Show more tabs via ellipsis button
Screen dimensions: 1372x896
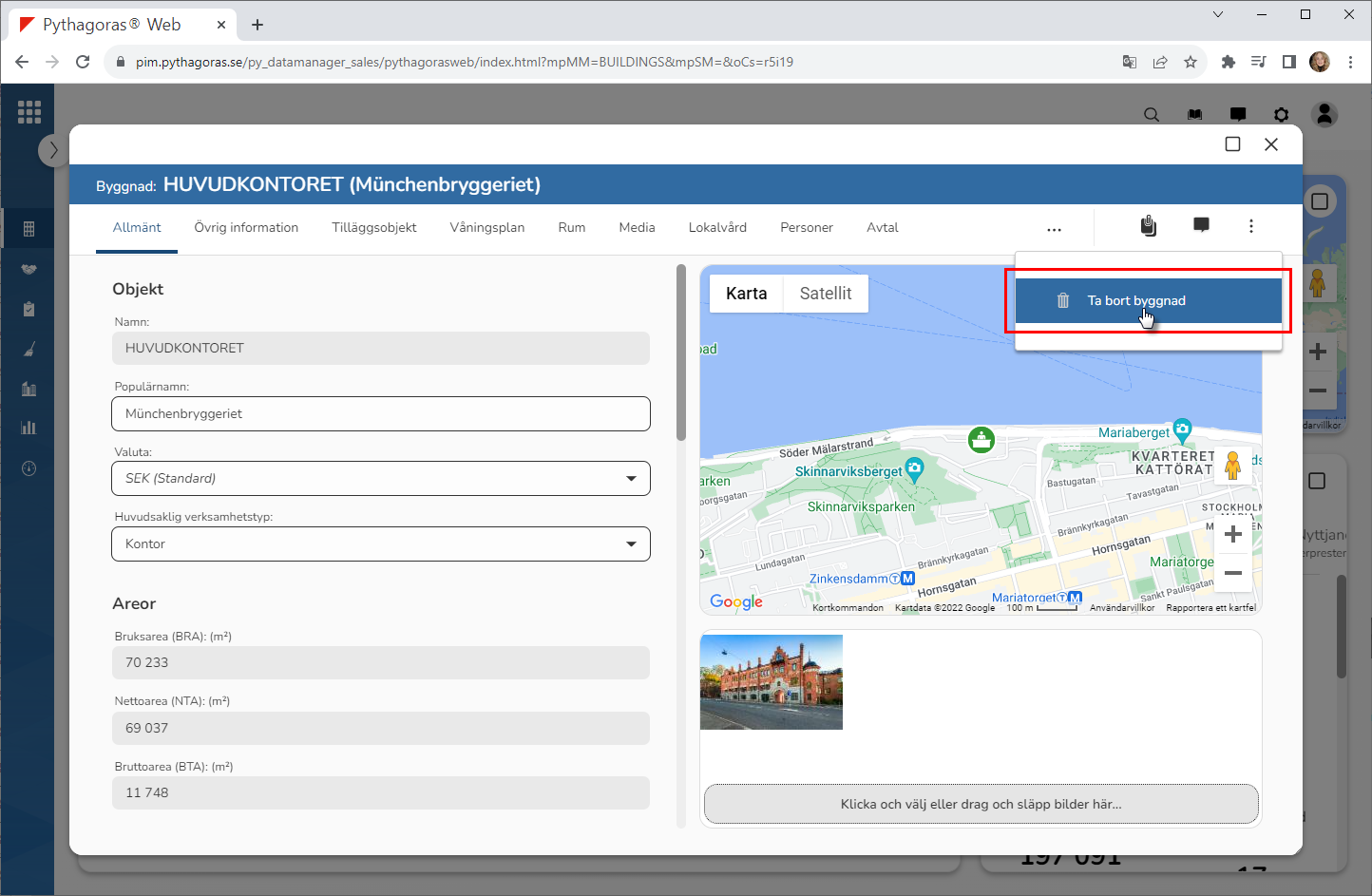[1054, 228]
